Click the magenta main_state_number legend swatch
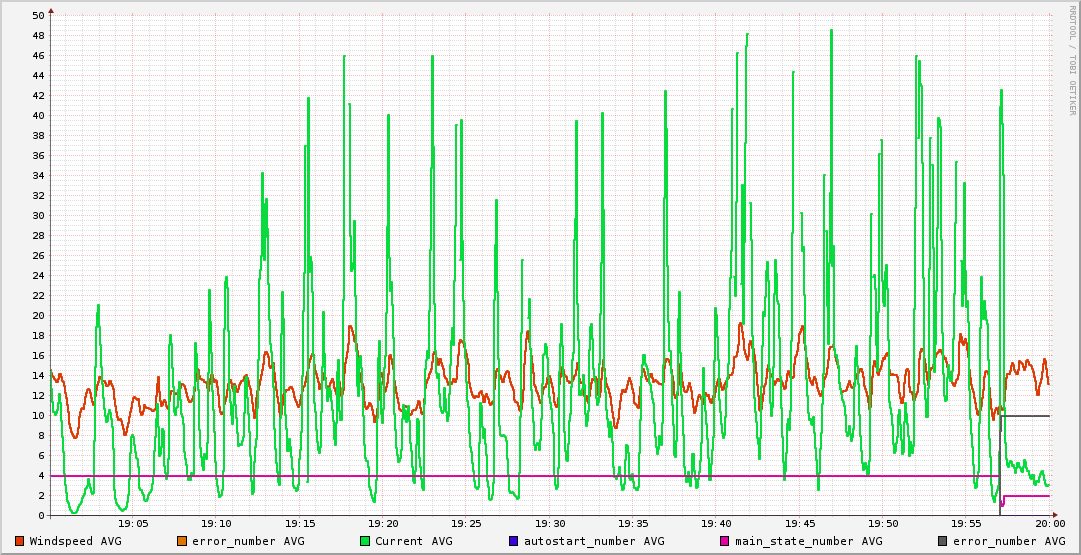This screenshot has width=1081, height=555. (x=725, y=541)
